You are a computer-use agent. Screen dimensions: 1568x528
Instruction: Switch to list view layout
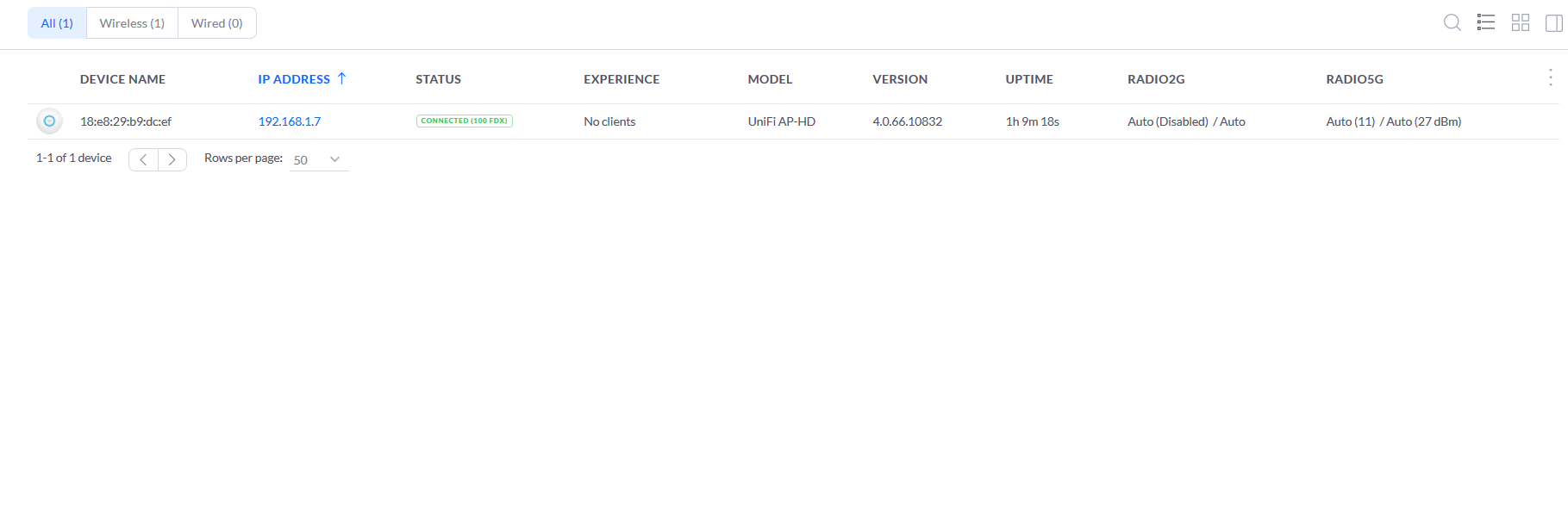[1486, 22]
